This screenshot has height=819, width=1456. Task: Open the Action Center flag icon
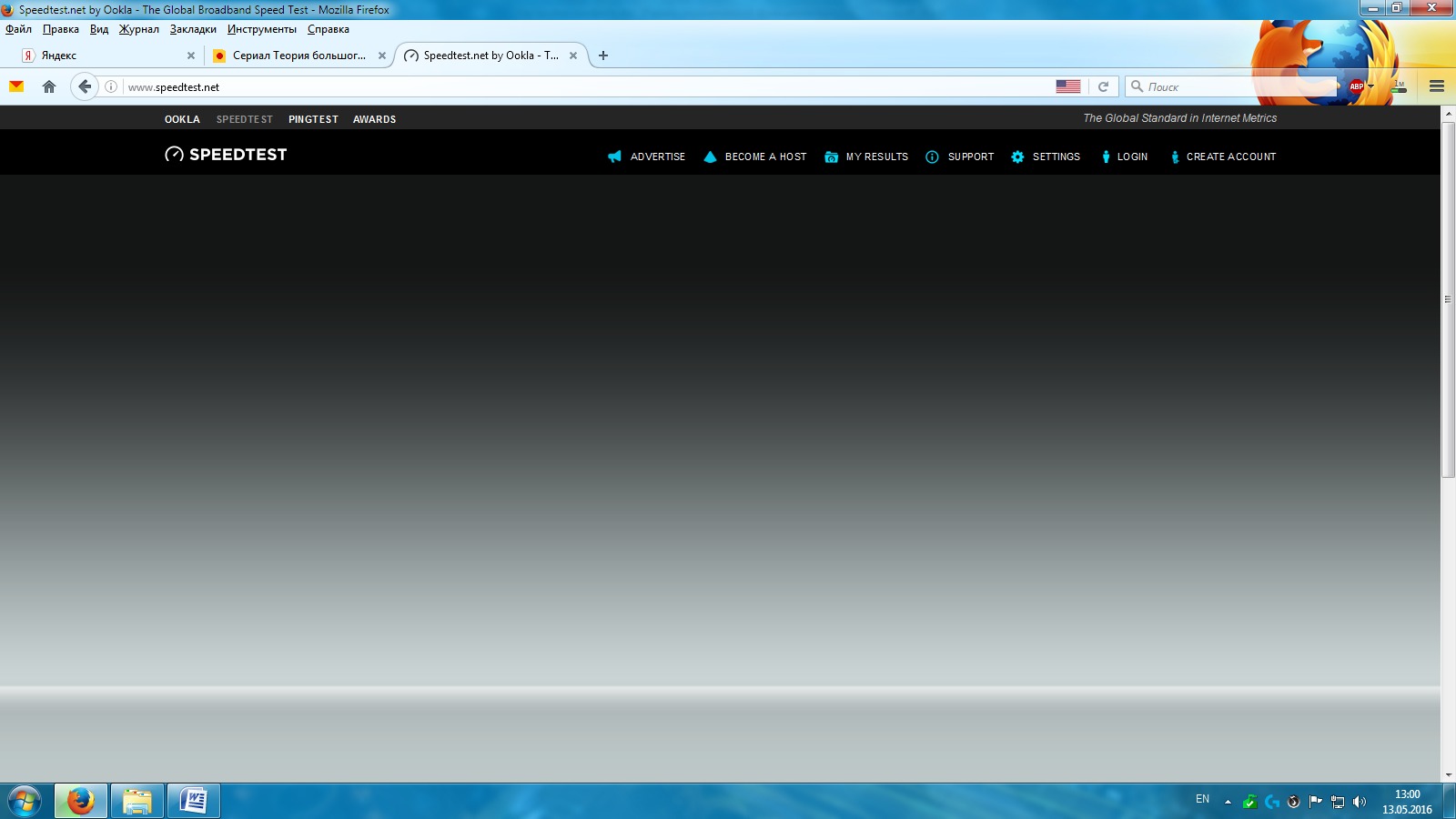tap(1315, 802)
